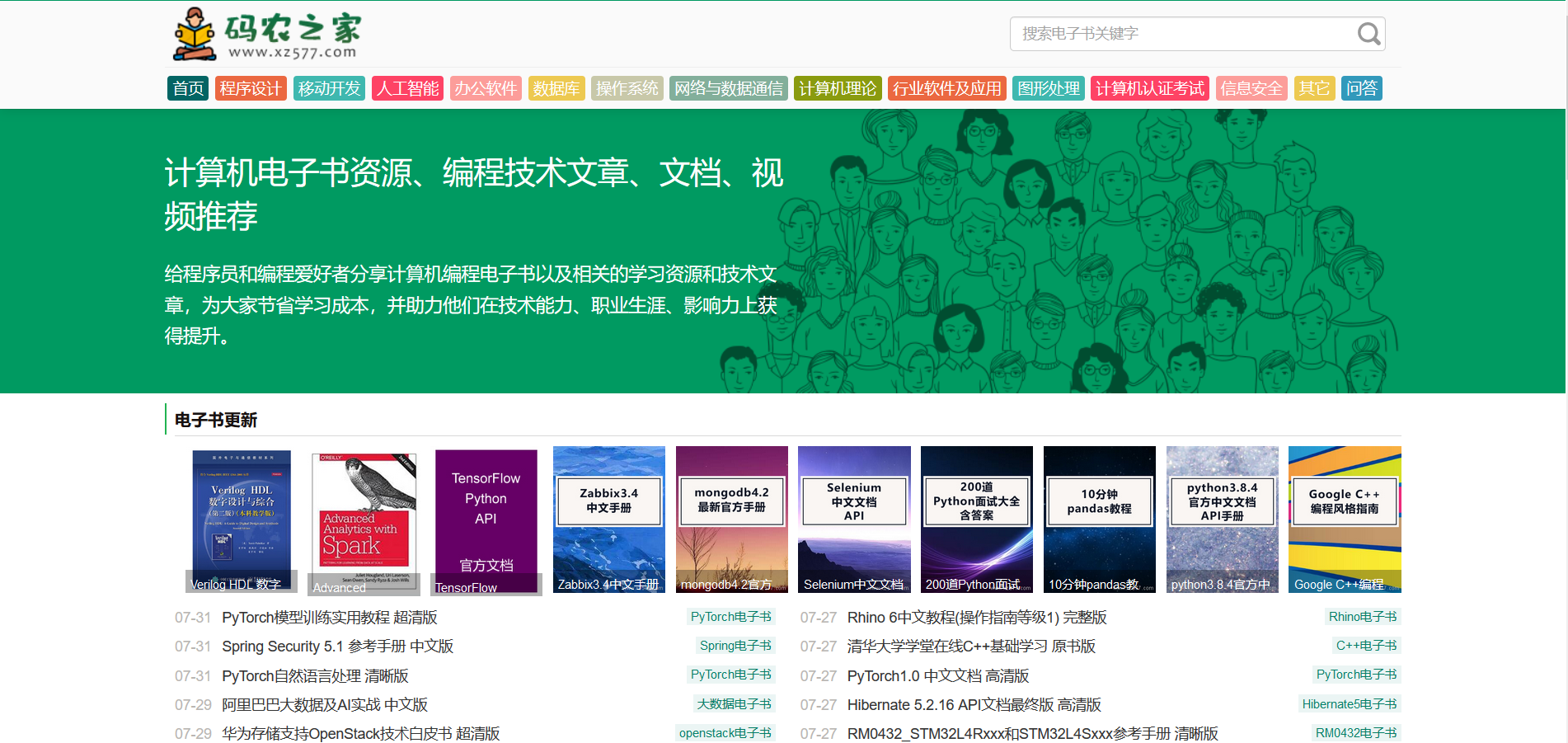Open the Zabbix3.4 中文手册 cover

click(x=608, y=519)
